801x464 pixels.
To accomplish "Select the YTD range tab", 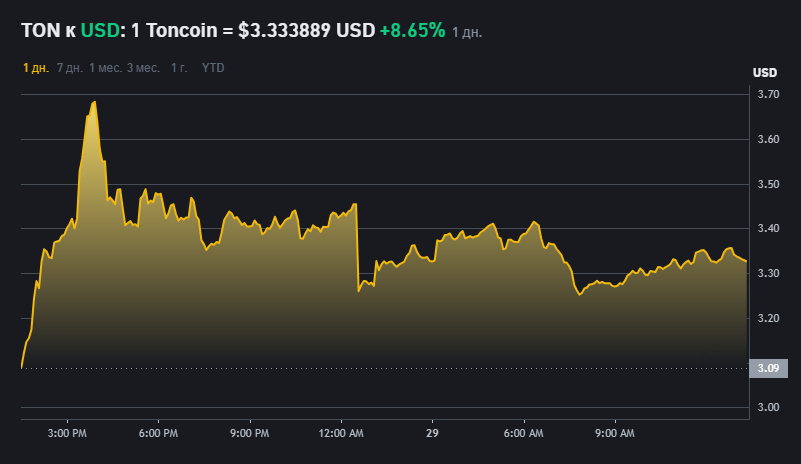I will click(213, 68).
